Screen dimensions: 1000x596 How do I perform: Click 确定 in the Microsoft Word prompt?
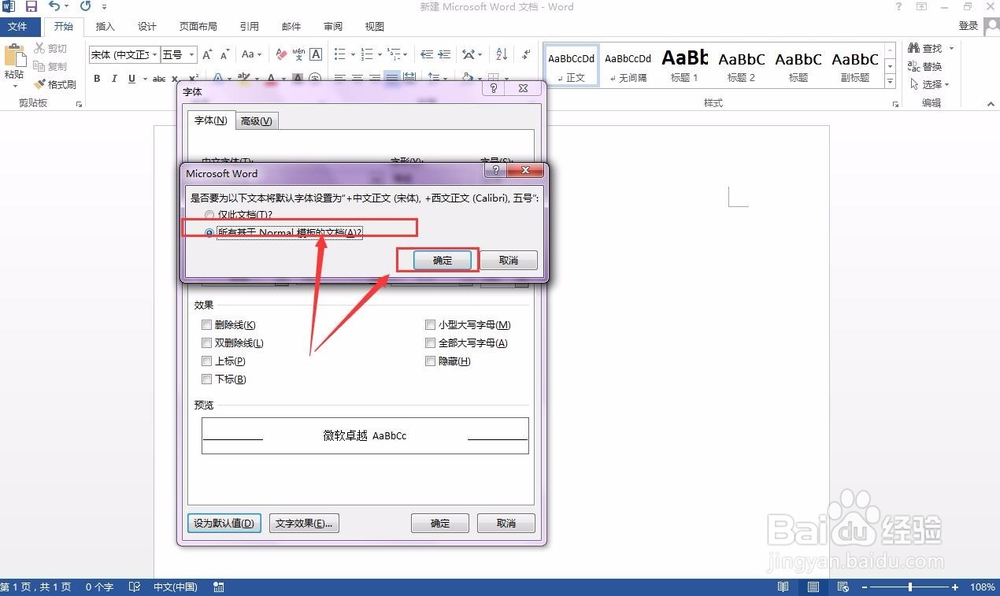pyautogui.click(x=443, y=260)
